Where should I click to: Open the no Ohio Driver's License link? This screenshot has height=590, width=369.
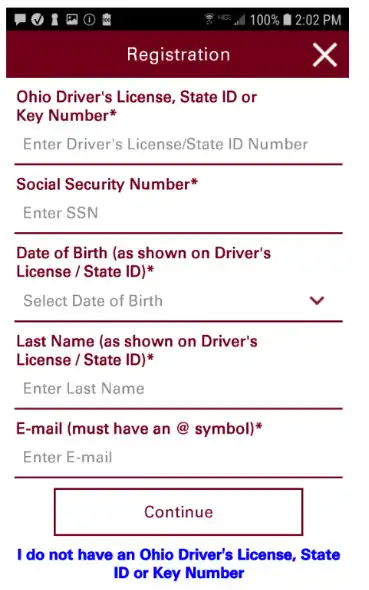pyautogui.click(x=178, y=564)
